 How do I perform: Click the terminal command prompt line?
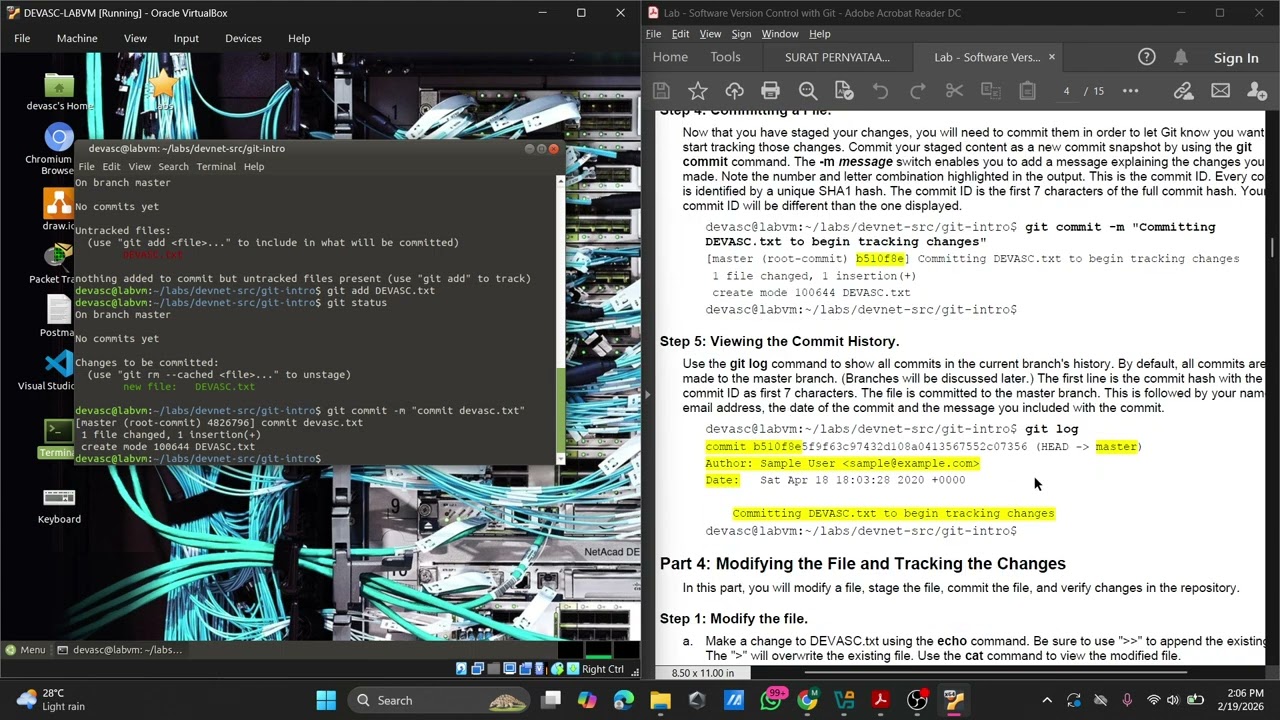click(x=198, y=458)
